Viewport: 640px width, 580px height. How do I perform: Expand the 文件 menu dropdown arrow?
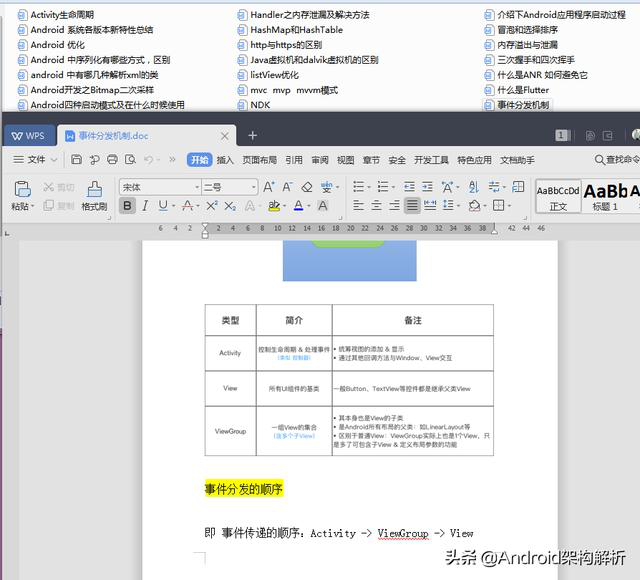point(54,160)
